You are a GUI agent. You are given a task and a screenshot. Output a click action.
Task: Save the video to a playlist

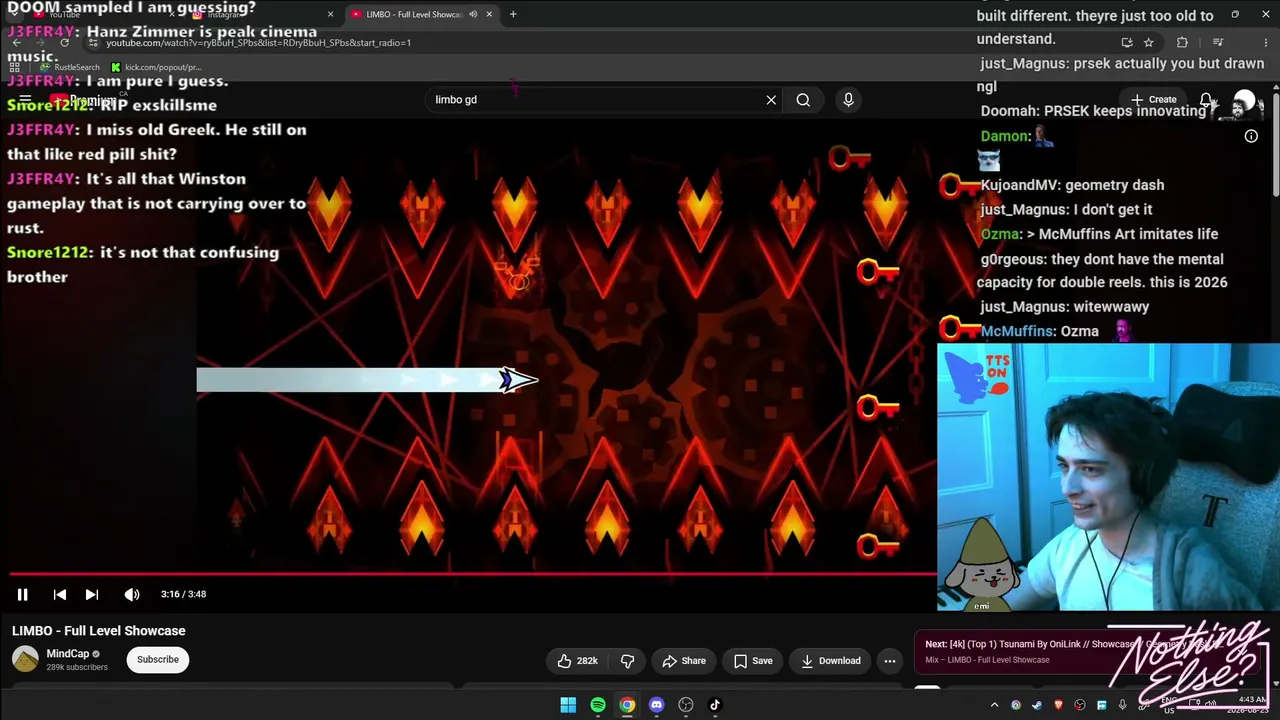click(x=752, y=661)
